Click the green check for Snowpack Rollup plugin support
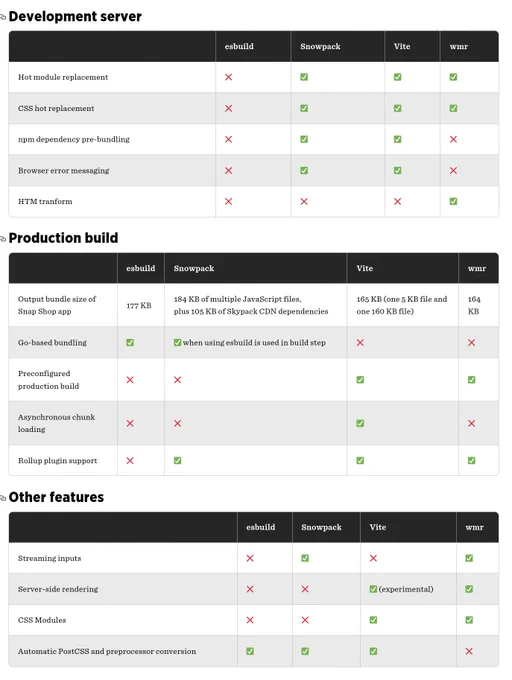Image resolution: width=512 pixels, height=680 pixels. (x=178, y=461)
